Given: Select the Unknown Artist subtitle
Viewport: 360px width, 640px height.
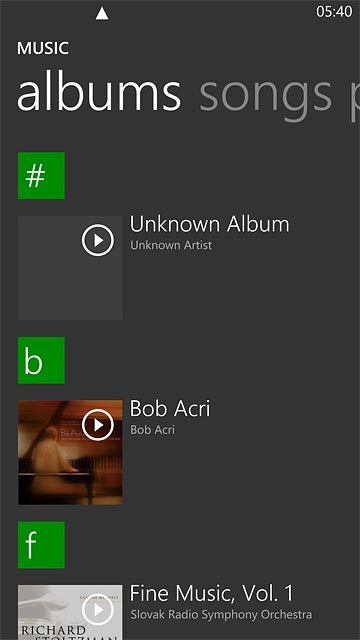Looking at the screenshot, I should coord(171,245).
